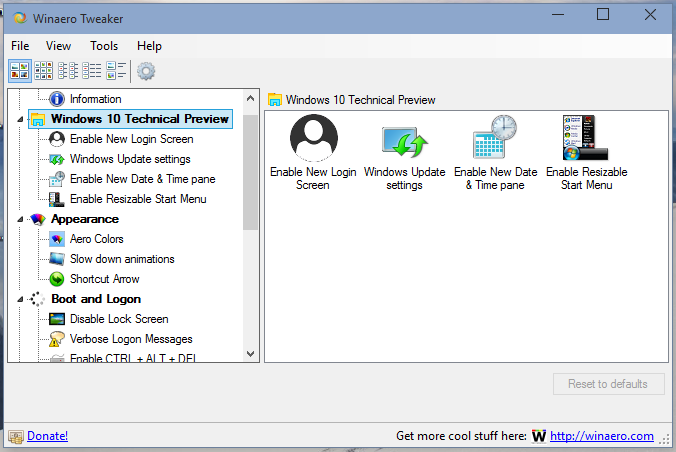The image size is (676, 452).
Task: Click the Enable Resizable Start Menu large icon
Action: pos(585,138)
